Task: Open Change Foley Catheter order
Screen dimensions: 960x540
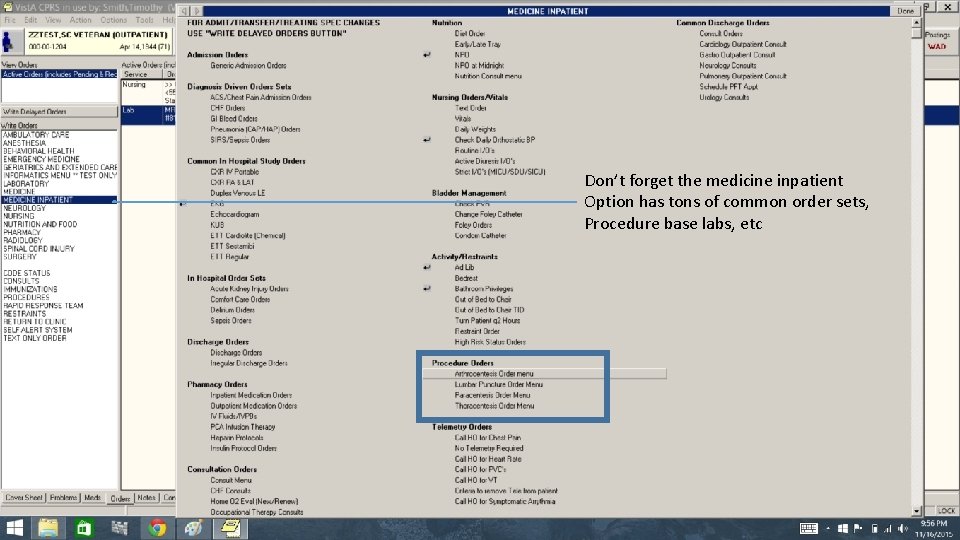Action: pos(489,214)
